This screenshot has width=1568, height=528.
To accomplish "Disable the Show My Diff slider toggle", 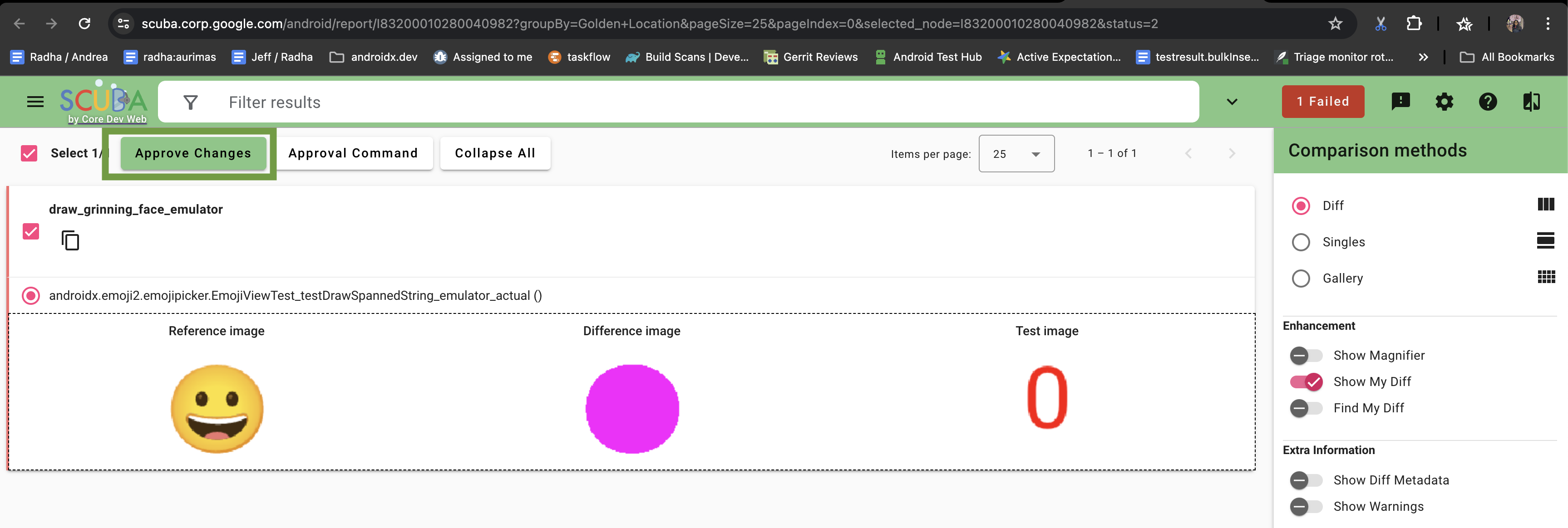I will [x=1306, y=381].
